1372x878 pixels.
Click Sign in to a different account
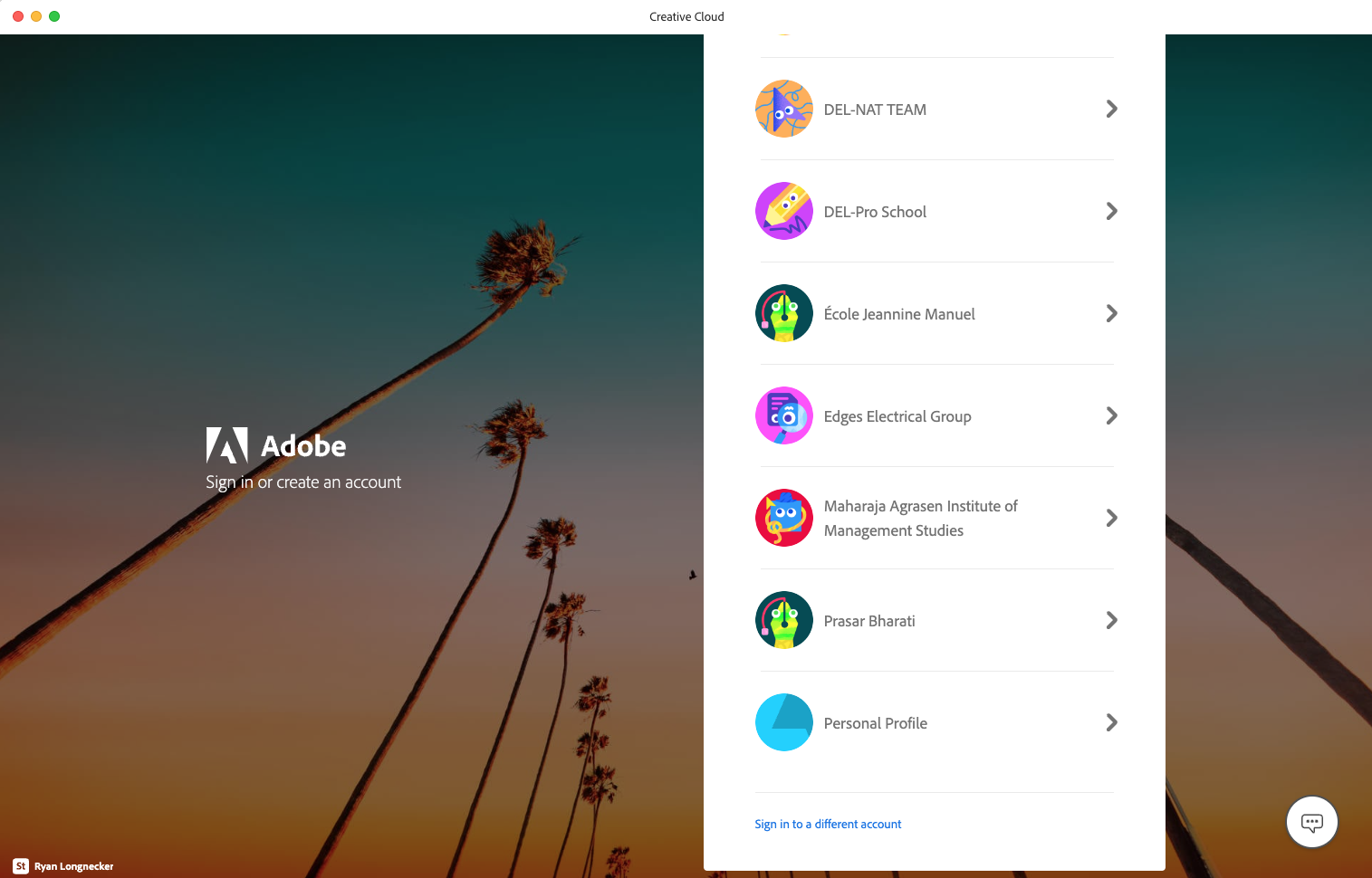click(x=828, y=824)
